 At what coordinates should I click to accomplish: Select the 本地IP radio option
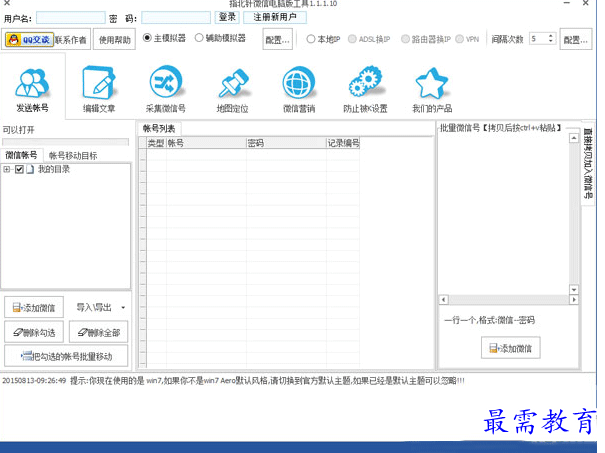311,39
